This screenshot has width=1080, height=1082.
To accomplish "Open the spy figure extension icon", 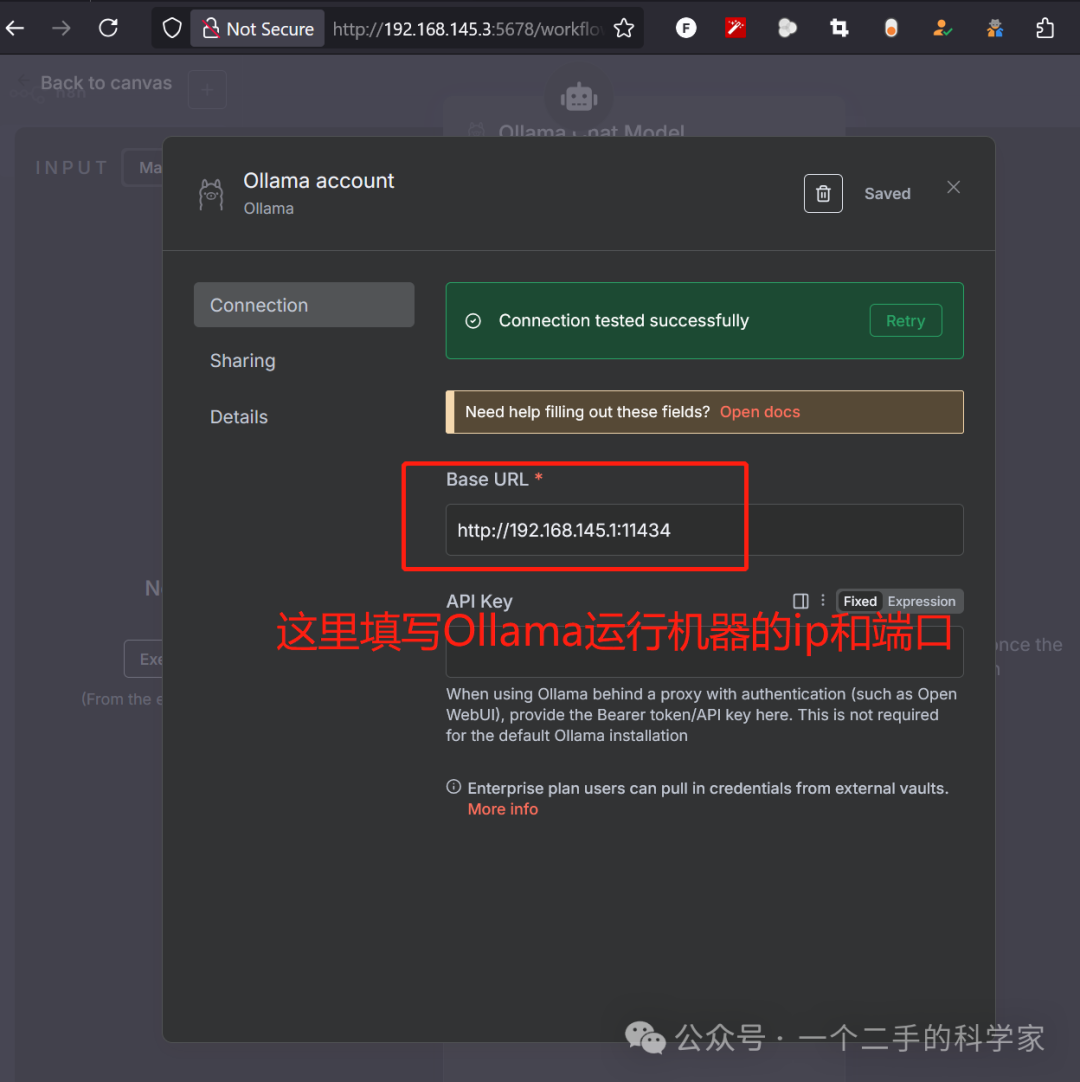I will click(994, 28).
